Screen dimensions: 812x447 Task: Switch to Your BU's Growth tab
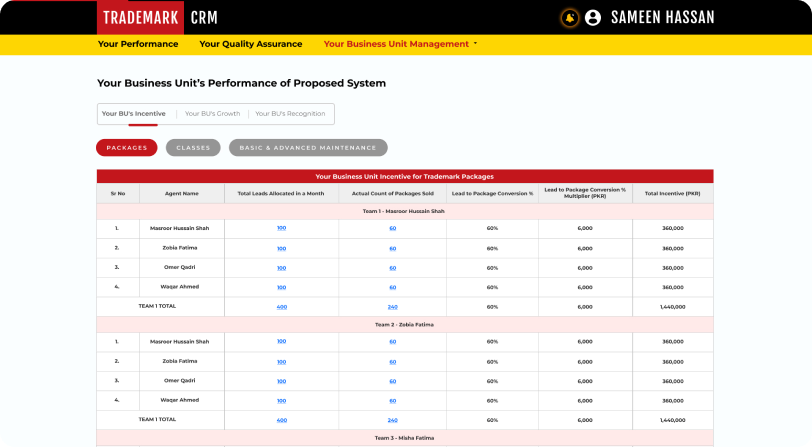tap(212, 114)
